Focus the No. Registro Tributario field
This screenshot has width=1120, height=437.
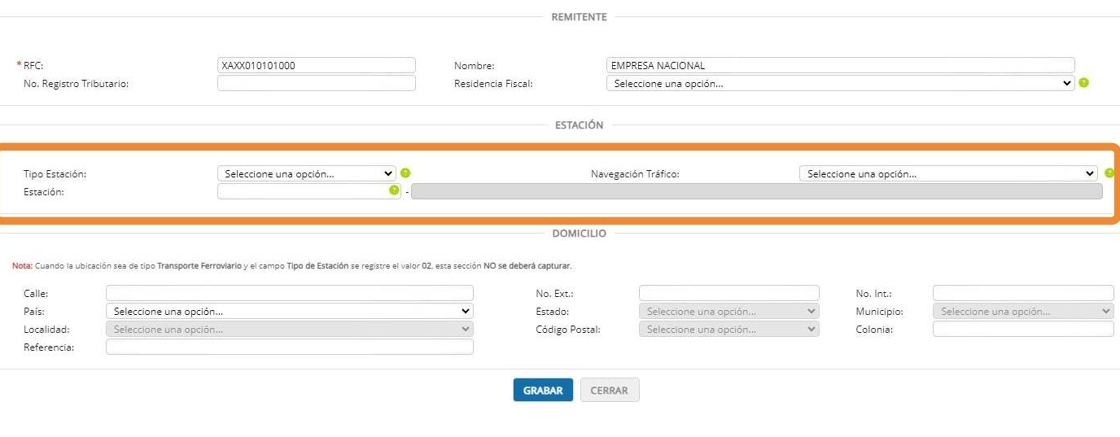[316, 84]
